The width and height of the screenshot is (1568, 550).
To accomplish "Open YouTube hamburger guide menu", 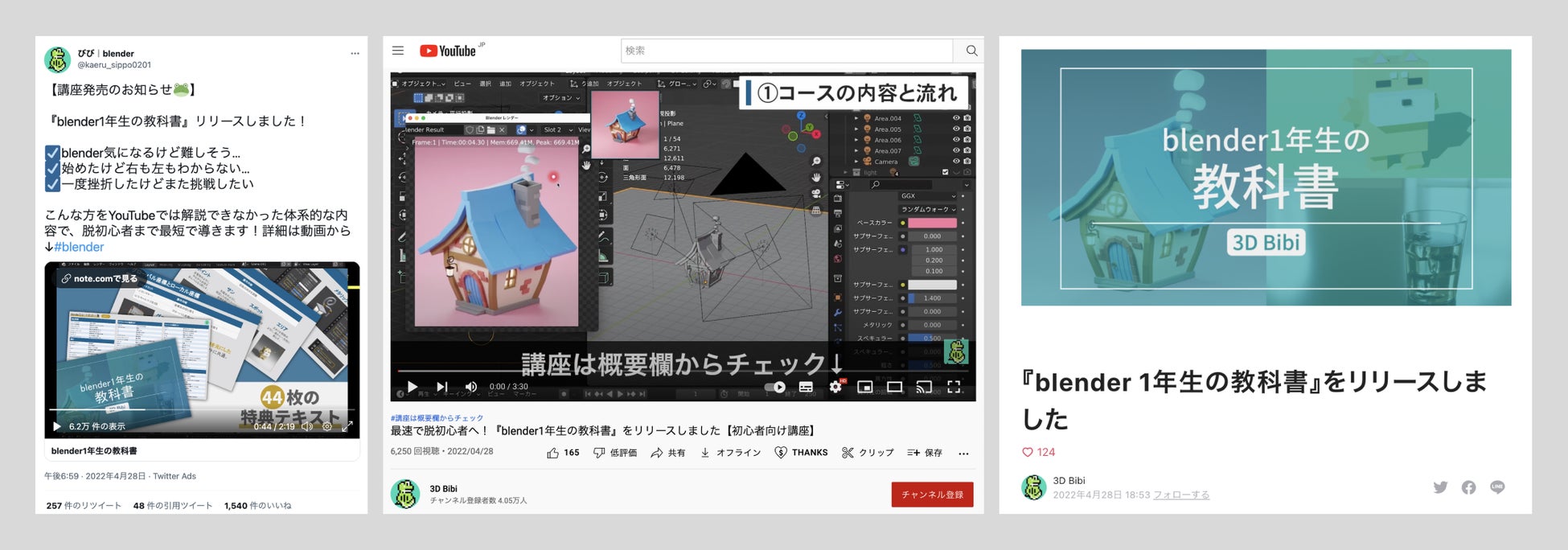I will 397,51.
